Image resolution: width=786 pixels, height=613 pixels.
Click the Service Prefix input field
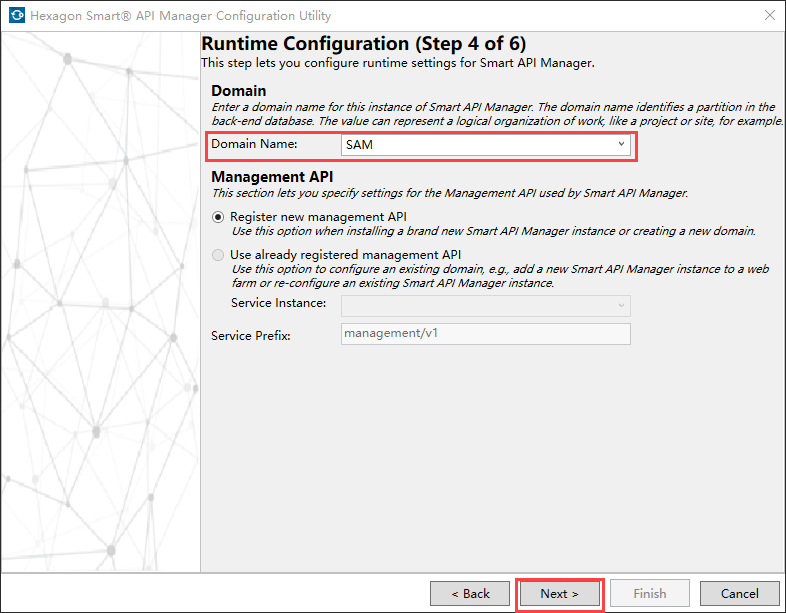click(486, 333)
